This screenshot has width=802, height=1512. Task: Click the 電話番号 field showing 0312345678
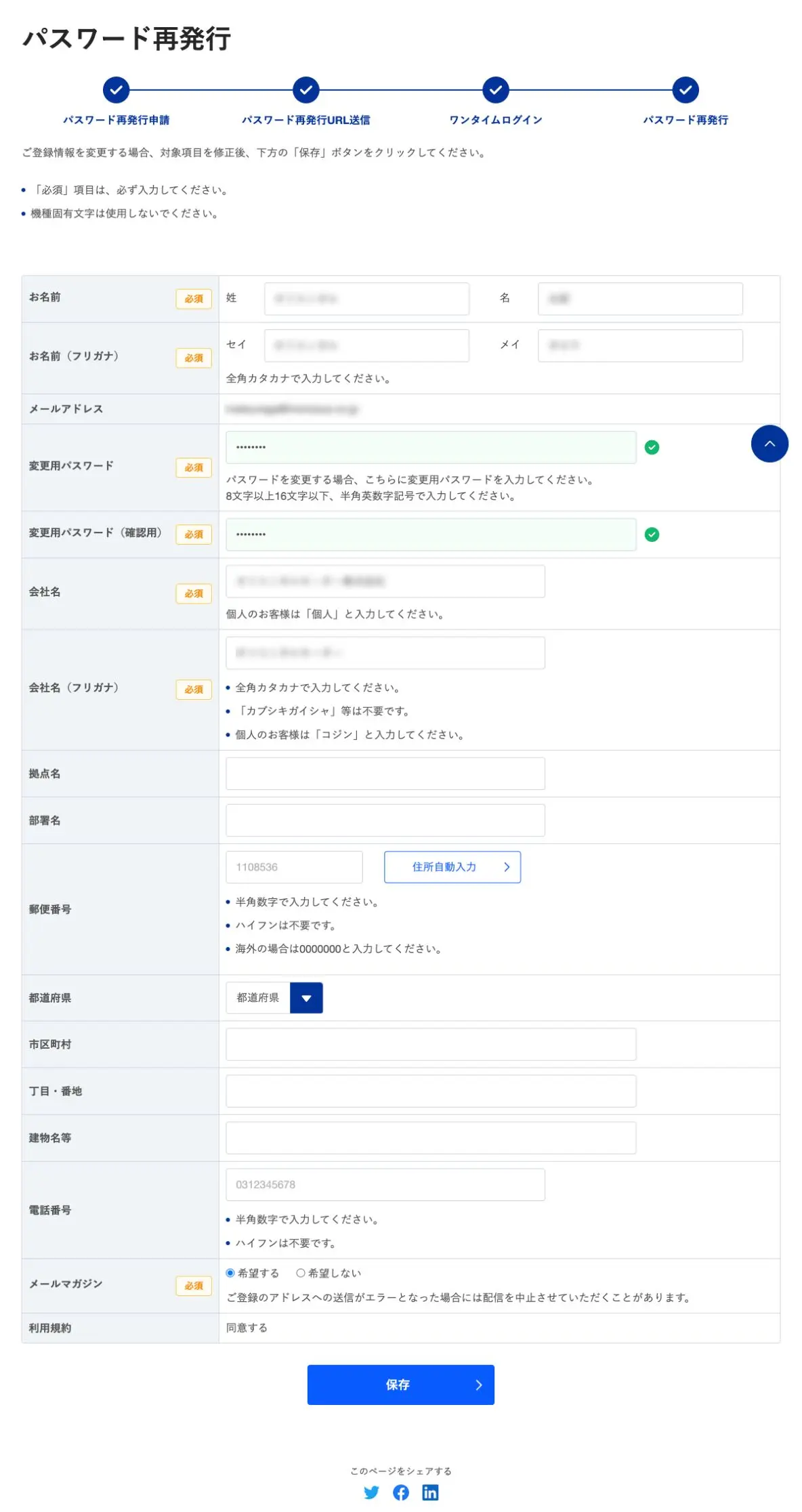(x=385, y=1185)
